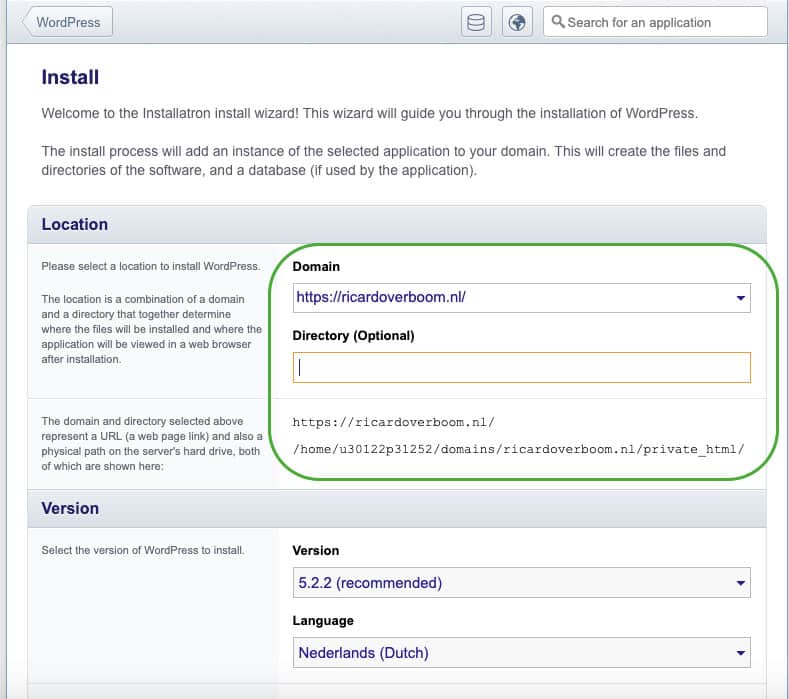Click the Directory (Optional) label
Viewport: 789px width, 699px height.
pos(353,336)
